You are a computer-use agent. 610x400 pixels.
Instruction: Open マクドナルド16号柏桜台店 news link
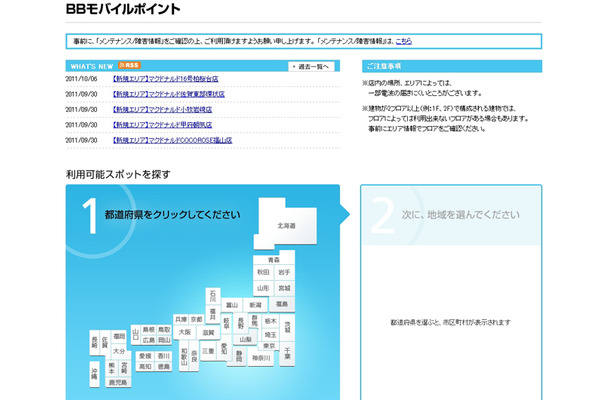pyautogui.click(x=165, y=79)
